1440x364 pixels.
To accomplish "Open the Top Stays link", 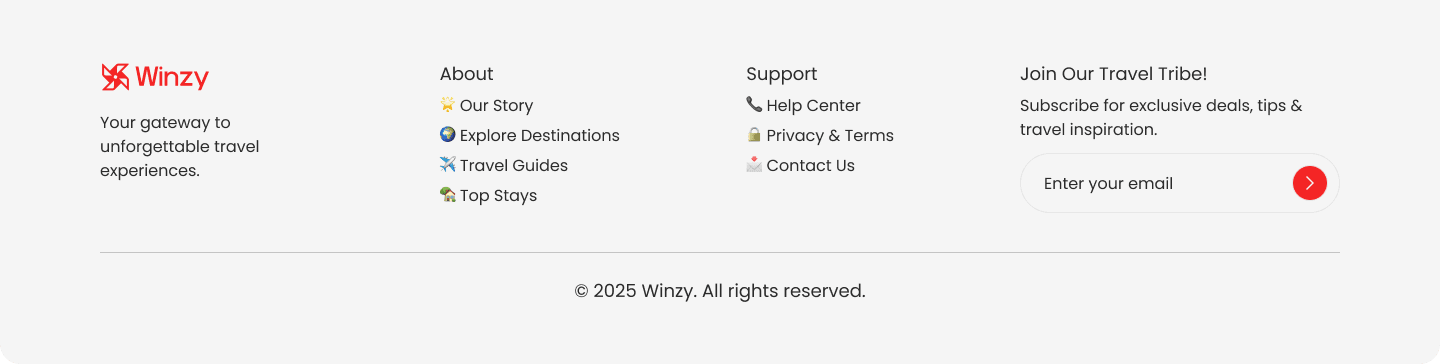I will tap(498, 195).
